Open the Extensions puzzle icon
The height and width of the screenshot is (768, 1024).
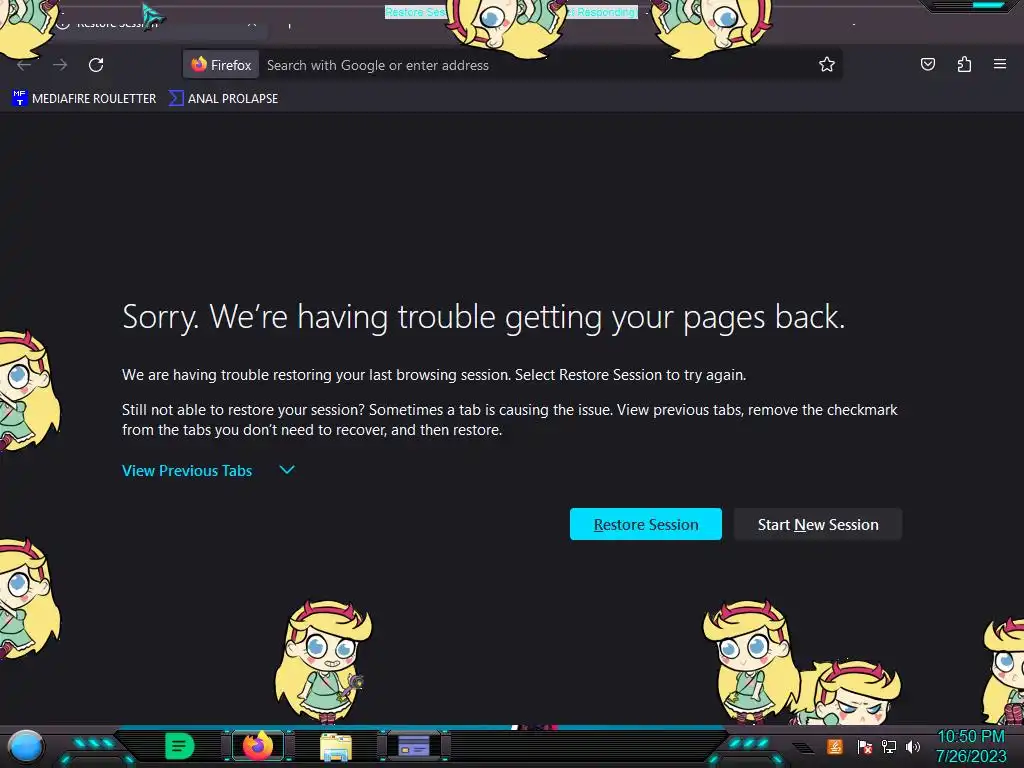964,64
